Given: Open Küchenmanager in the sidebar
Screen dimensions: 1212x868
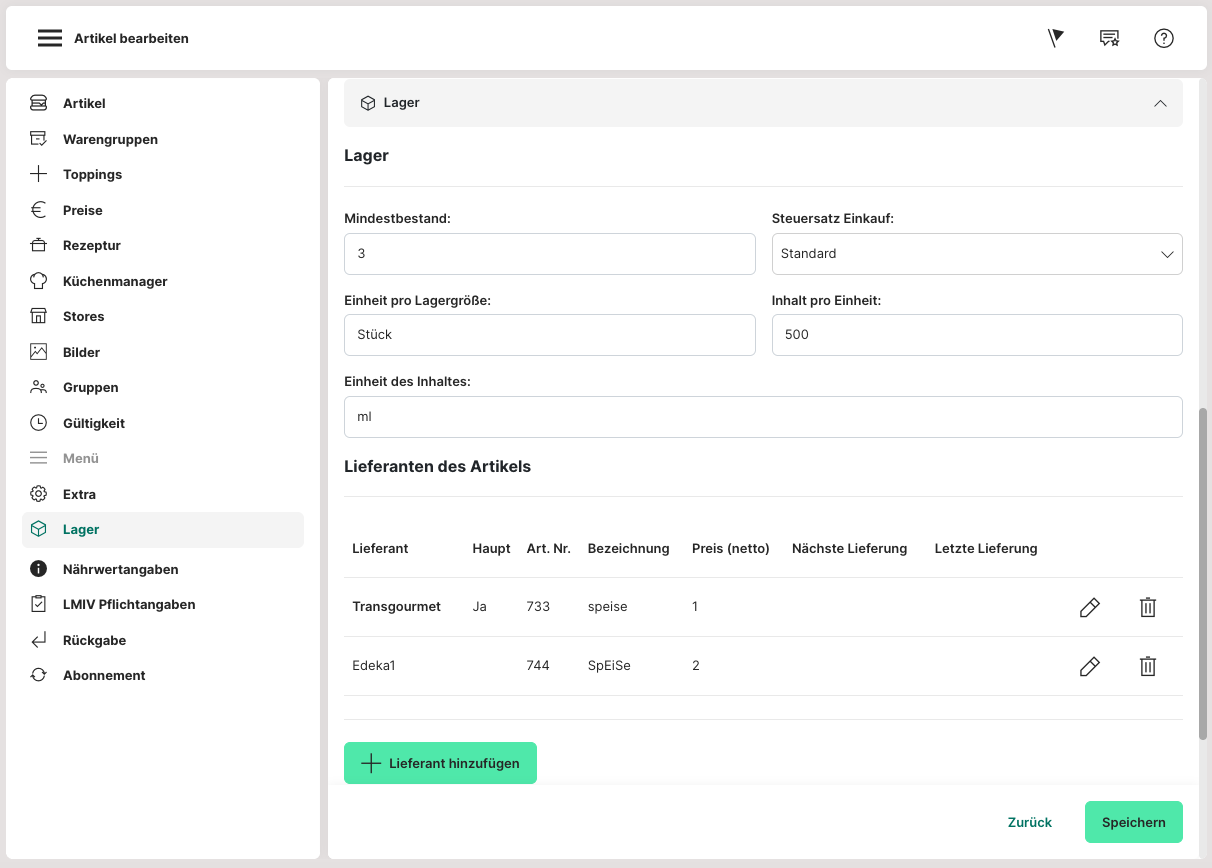Looking at the screenshot, I should coord(114,281).
